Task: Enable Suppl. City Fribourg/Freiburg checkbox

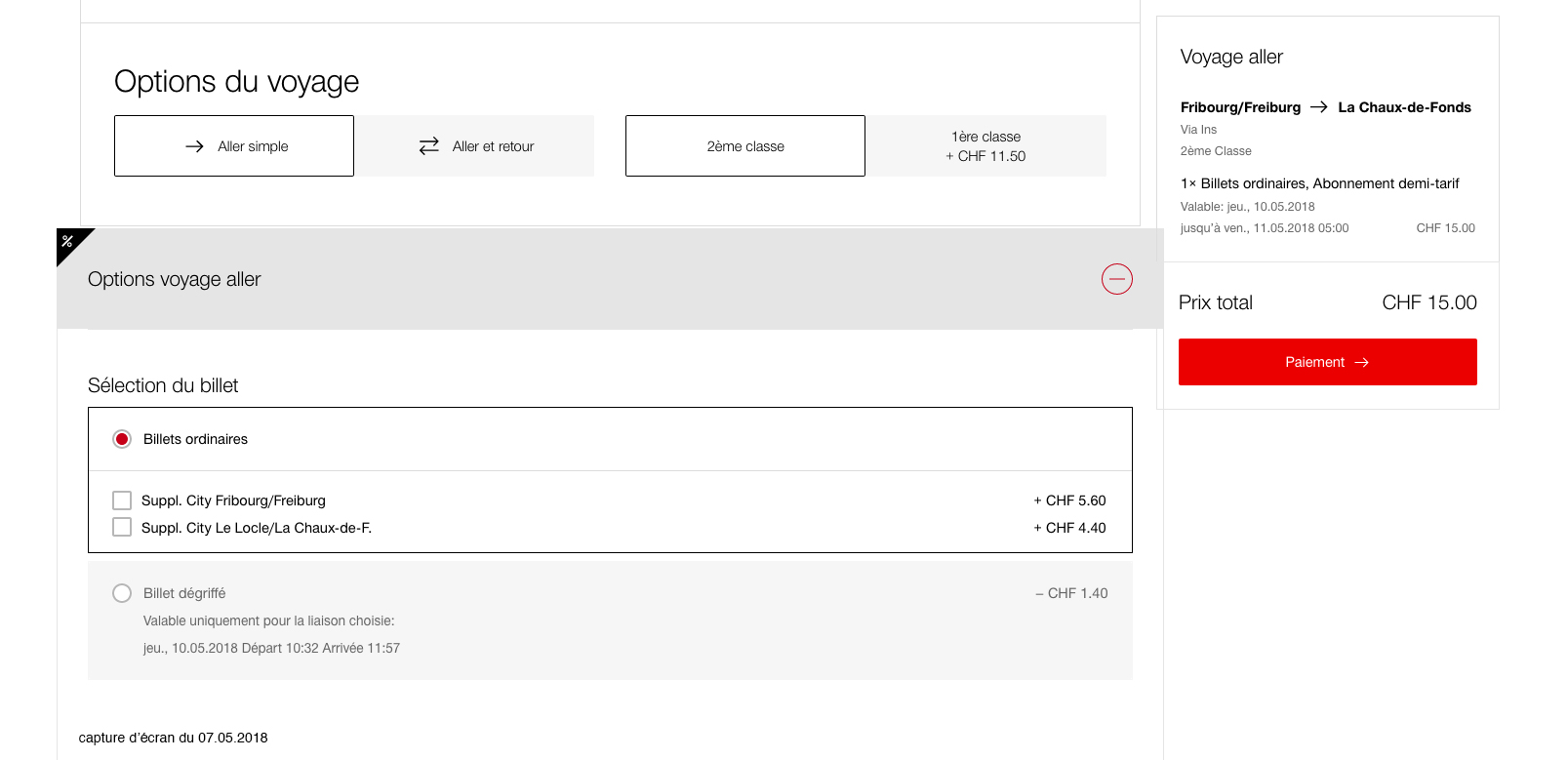Action: (x=122, y=500)
